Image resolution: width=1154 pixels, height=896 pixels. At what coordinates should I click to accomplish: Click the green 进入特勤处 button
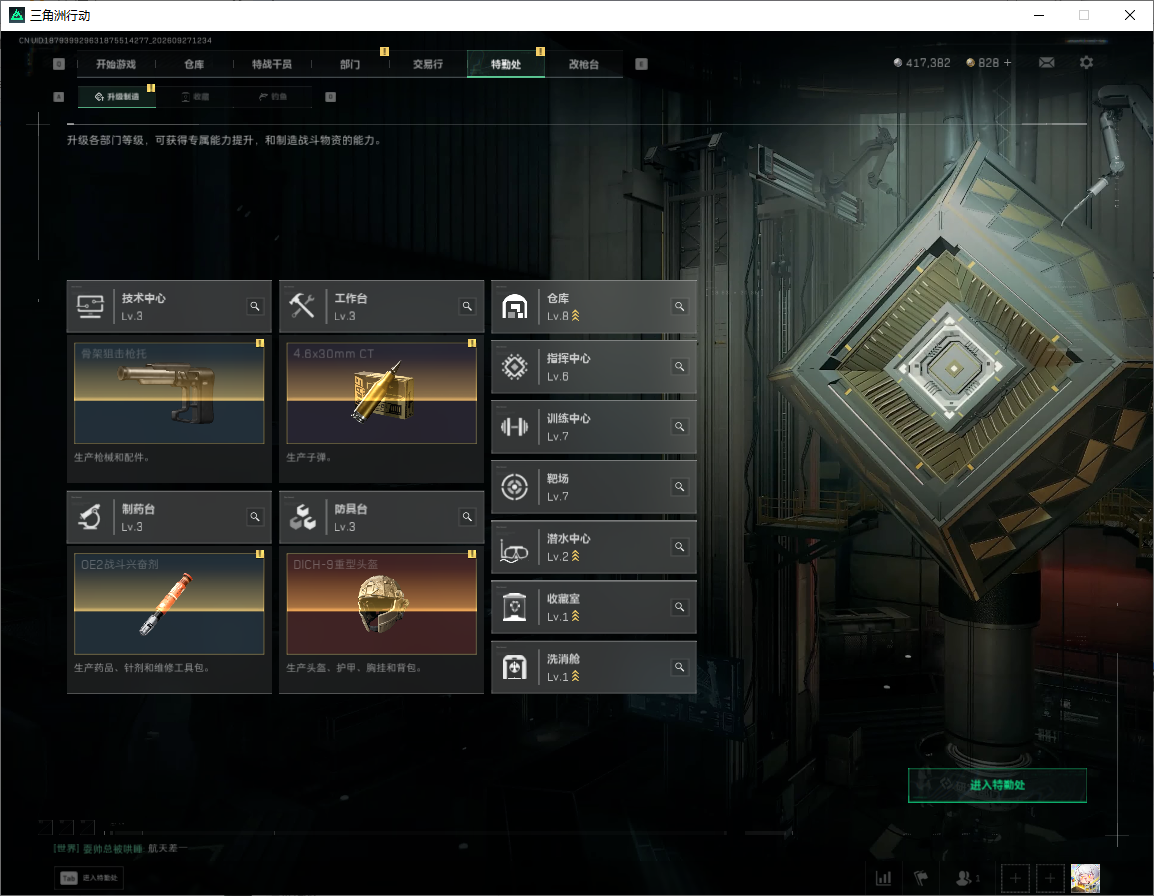click(x=997, y=785)
